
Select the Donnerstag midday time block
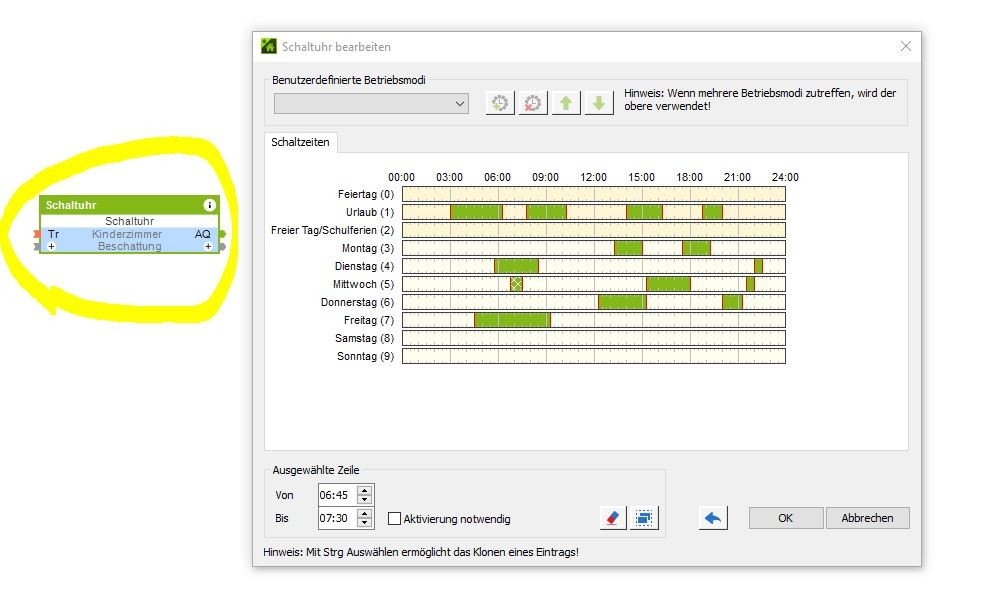(623, 302)
